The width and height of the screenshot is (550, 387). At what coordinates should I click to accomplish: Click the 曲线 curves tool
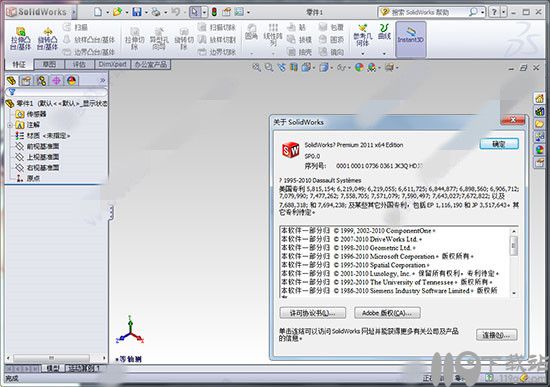click(384, 32)
